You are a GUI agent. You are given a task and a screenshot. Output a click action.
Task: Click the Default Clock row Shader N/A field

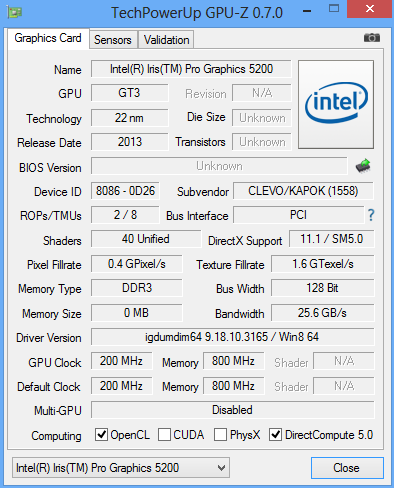[x=344, y=386]
